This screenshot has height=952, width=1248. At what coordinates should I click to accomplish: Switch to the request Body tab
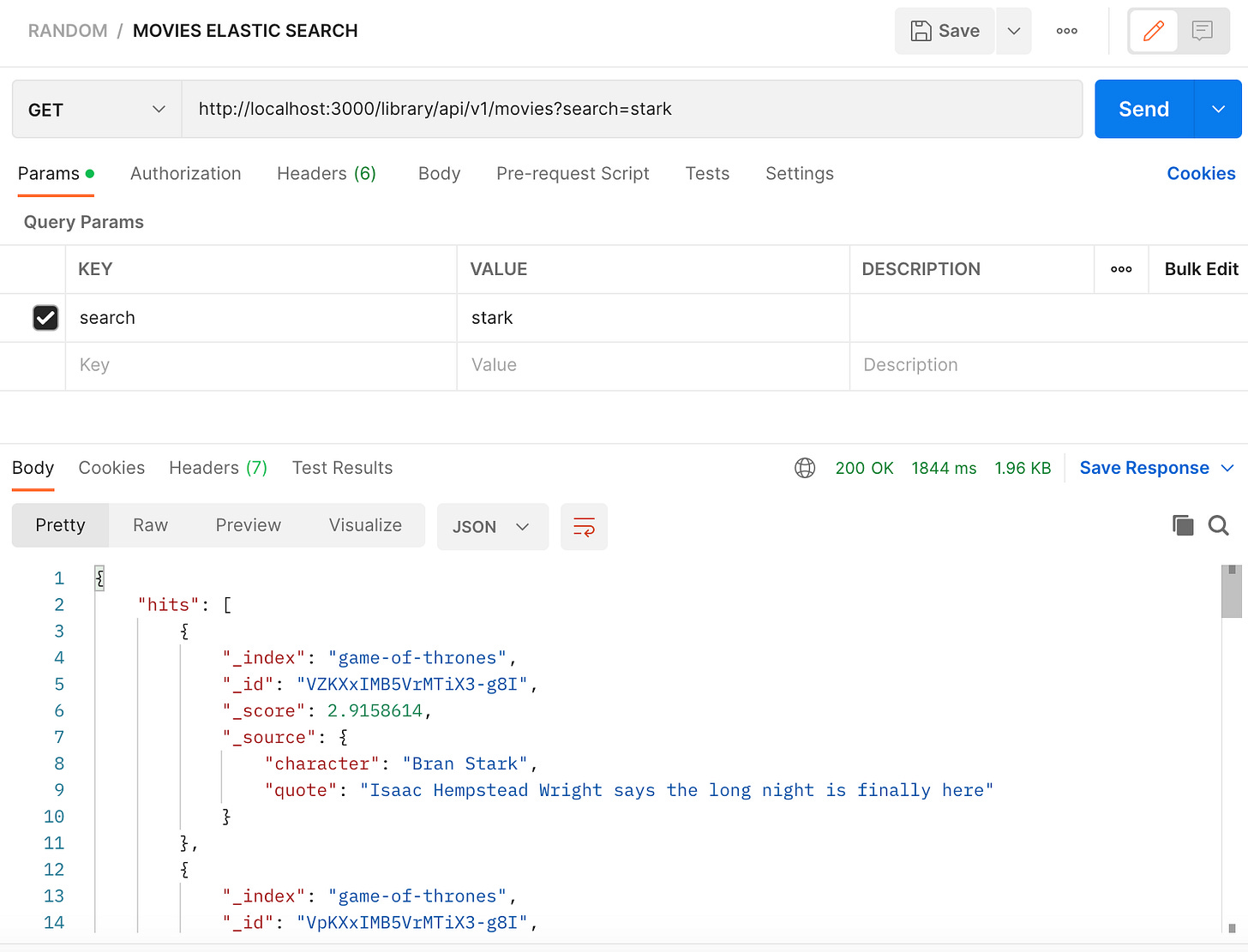[440, 174]
